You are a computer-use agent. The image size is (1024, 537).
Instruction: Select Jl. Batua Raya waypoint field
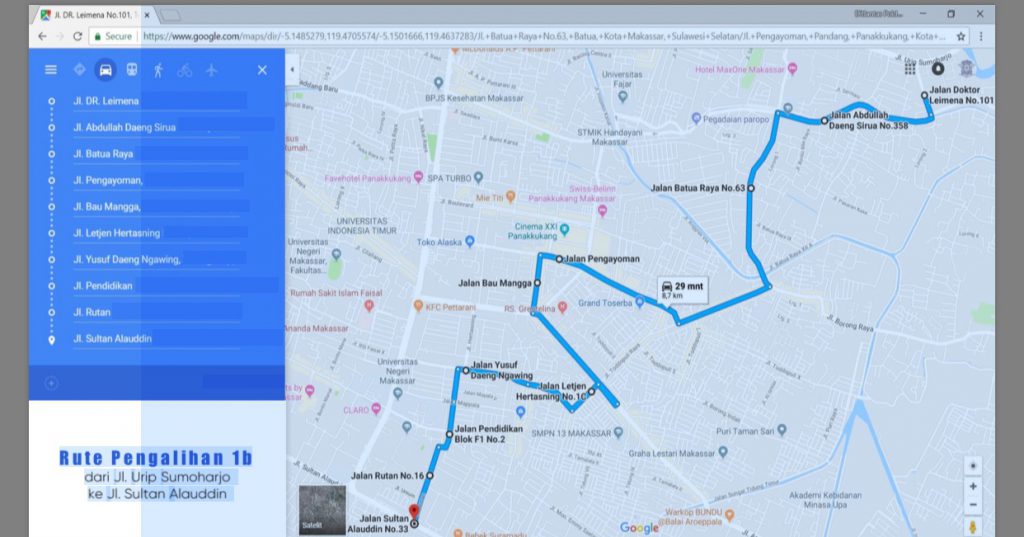159,154
